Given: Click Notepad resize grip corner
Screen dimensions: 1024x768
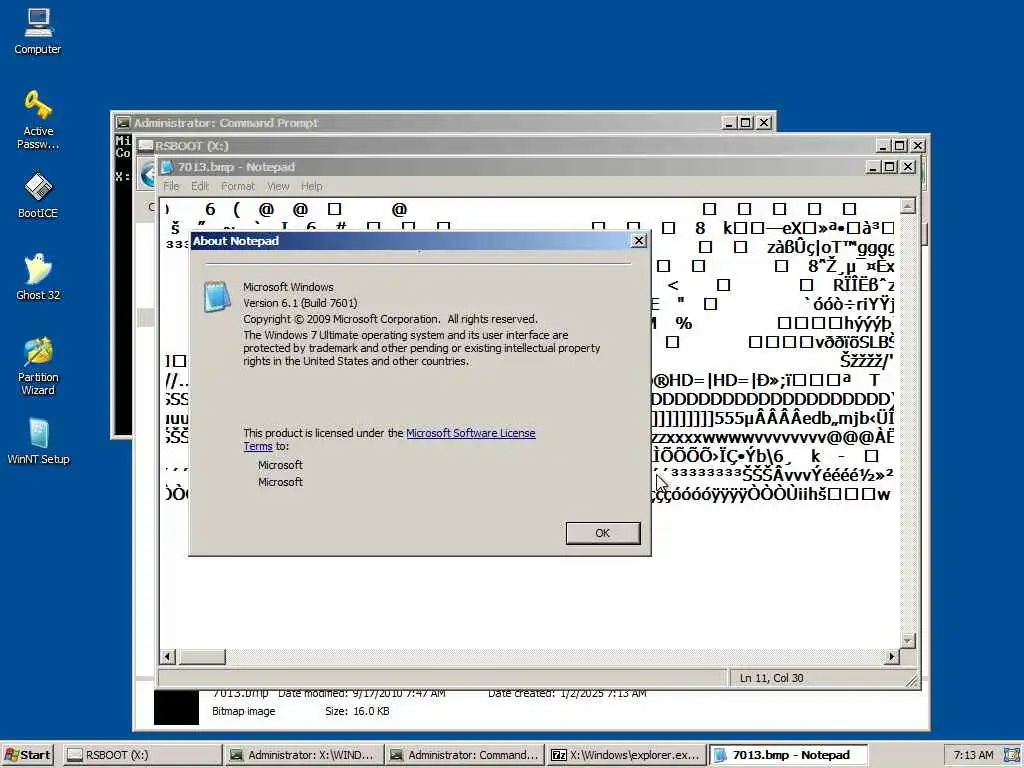Looking at the screenshot, I should [x=912, y=680].
